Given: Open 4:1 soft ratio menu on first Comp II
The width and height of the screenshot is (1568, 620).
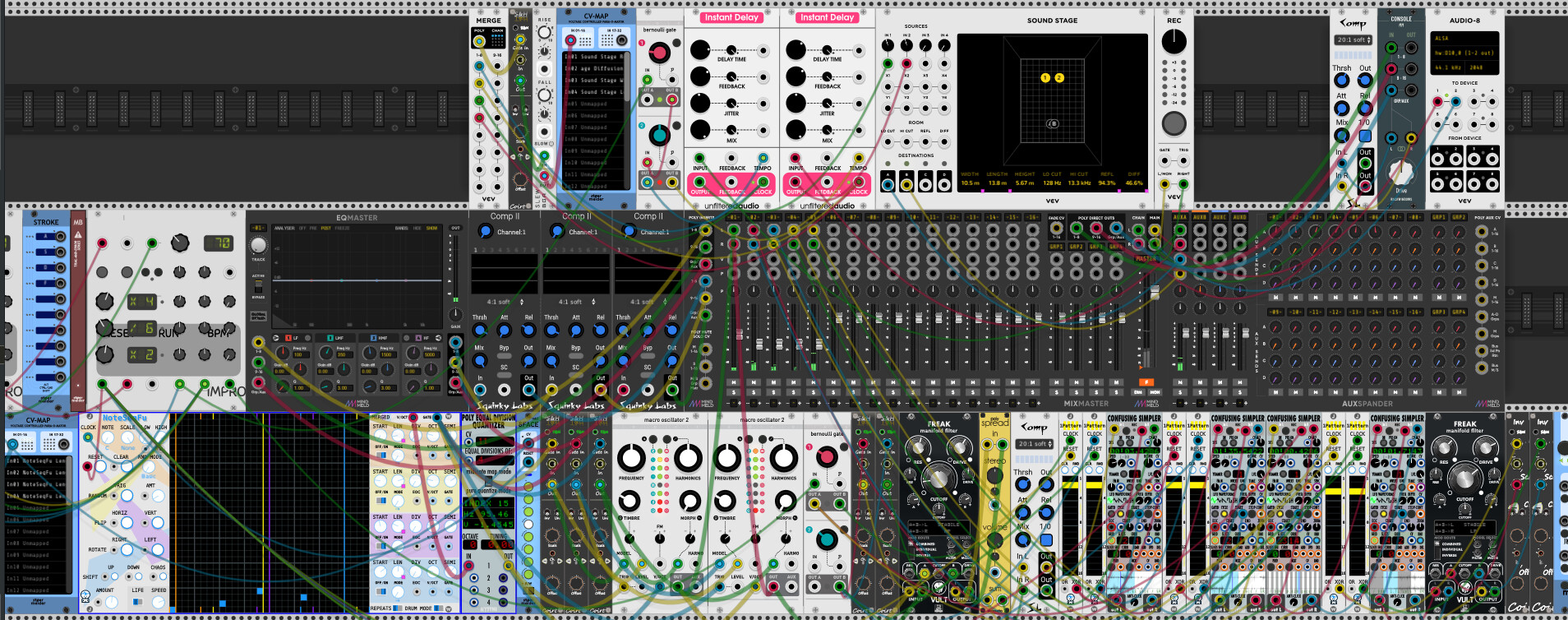Looking at the screenshot, I should click(505, 302).
